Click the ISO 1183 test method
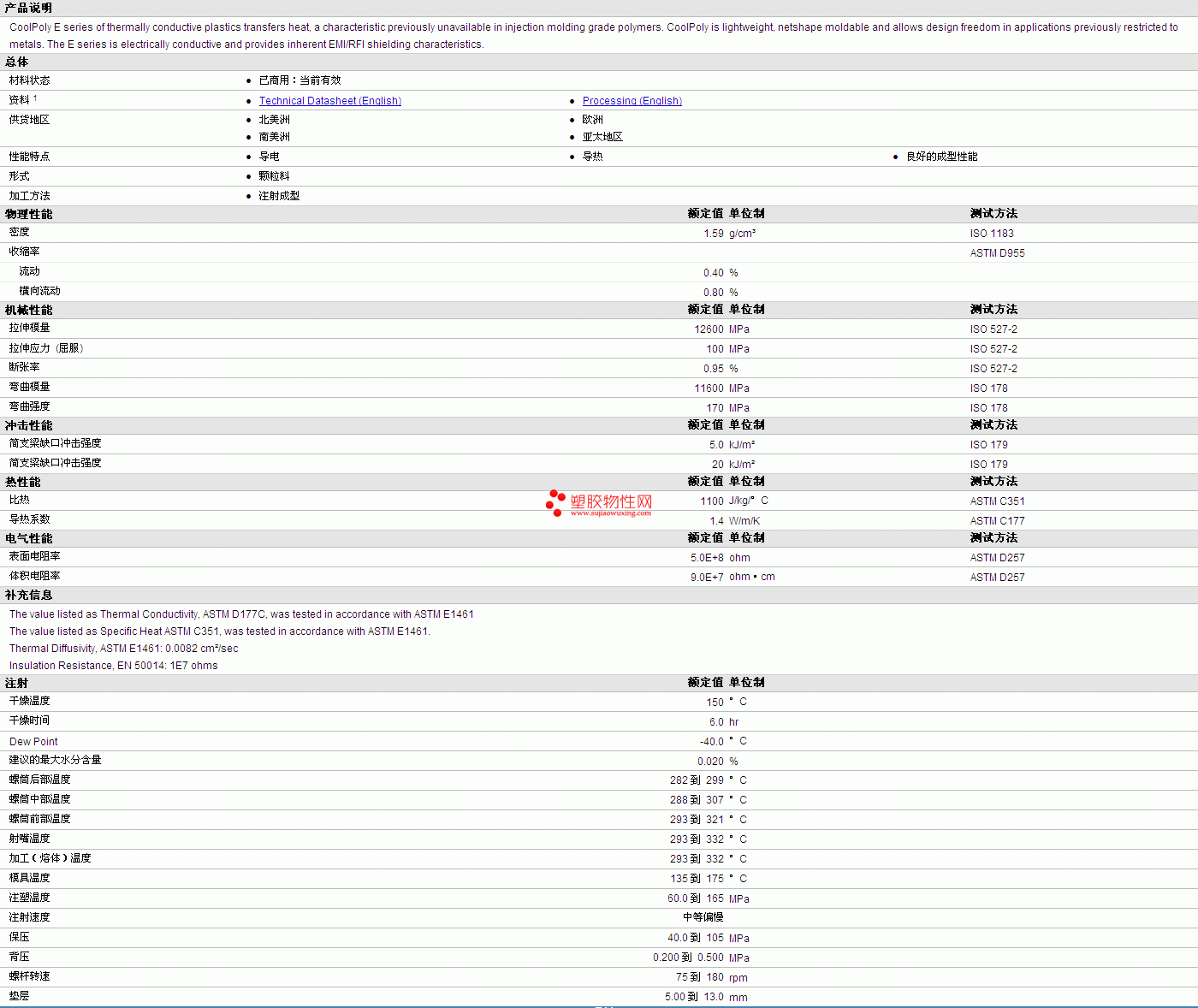The image size is (1198, 1008). pyautogui.click(x=992, y=234)
